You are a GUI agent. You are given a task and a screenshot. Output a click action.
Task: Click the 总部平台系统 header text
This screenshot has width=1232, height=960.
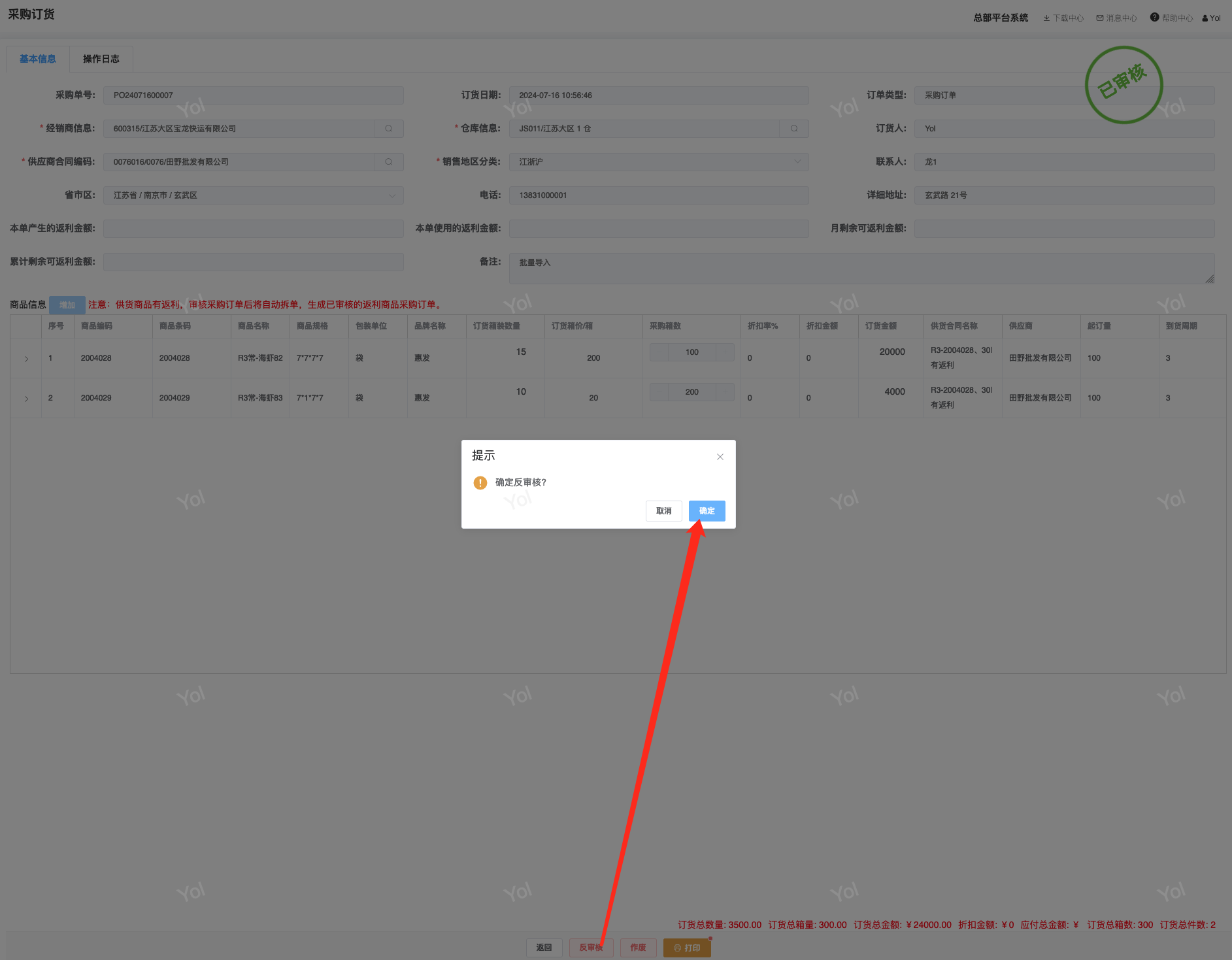point(1001,18)
